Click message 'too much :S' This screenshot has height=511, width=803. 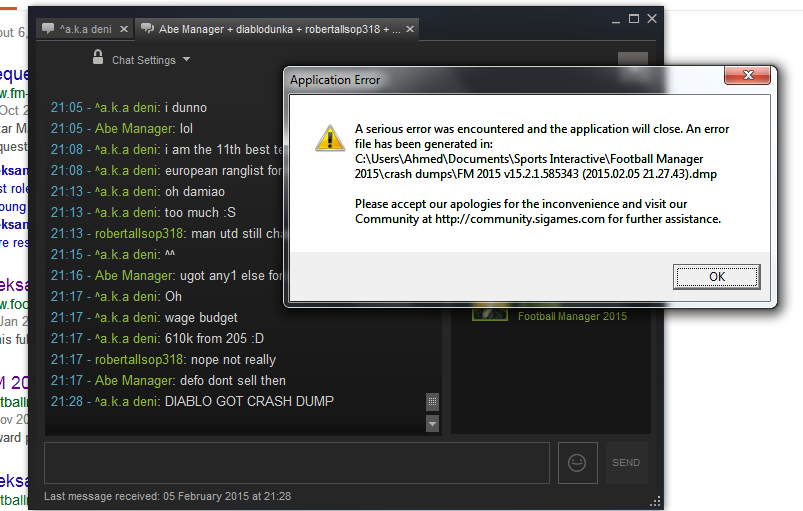[200, 212]
